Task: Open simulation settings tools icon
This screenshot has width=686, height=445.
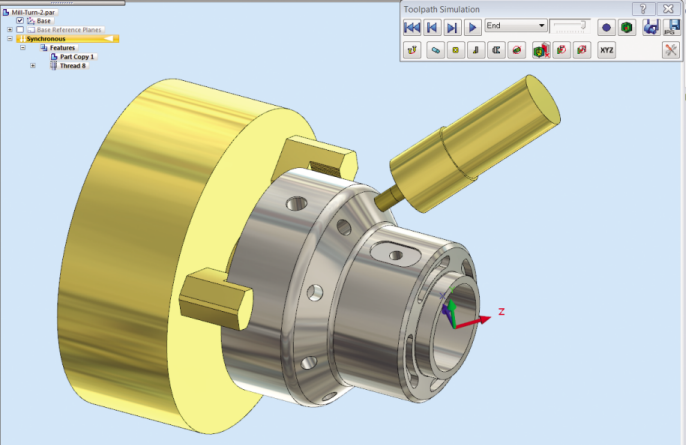Action: coord(671,50)
